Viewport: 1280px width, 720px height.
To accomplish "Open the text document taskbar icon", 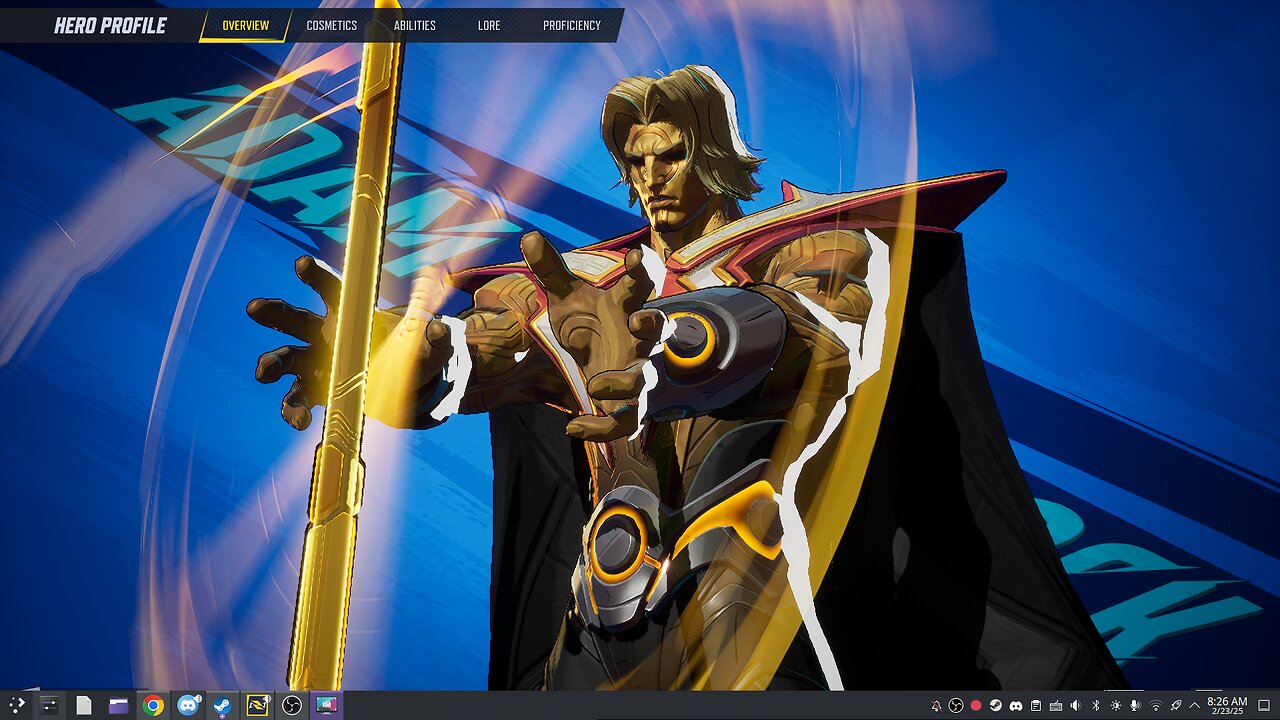I will click(84, 705).
